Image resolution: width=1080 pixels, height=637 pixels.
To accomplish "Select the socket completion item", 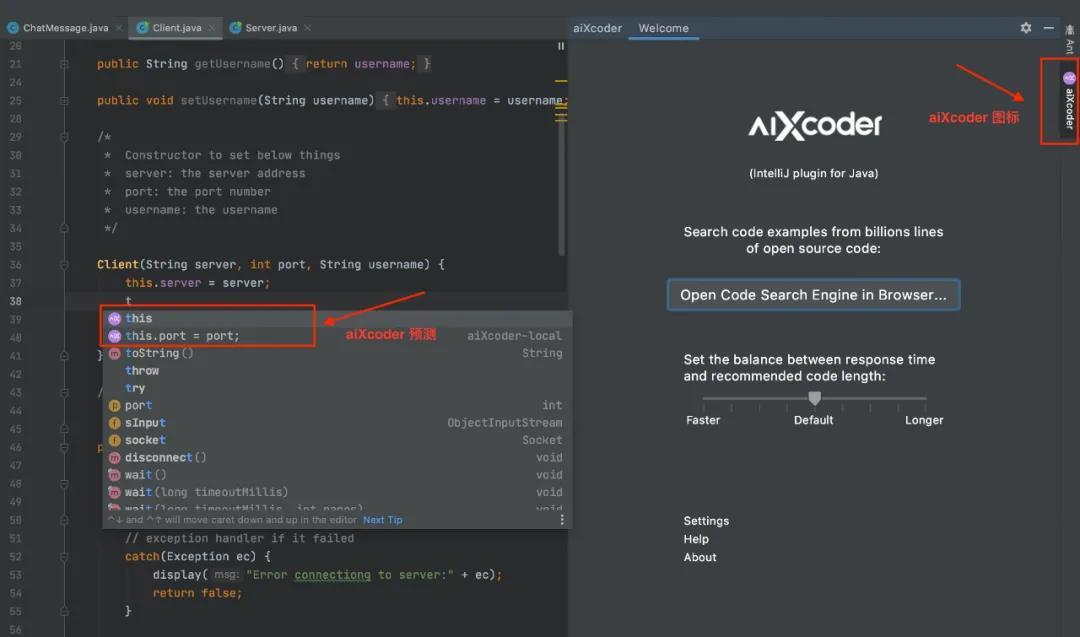I will (337, 439).
